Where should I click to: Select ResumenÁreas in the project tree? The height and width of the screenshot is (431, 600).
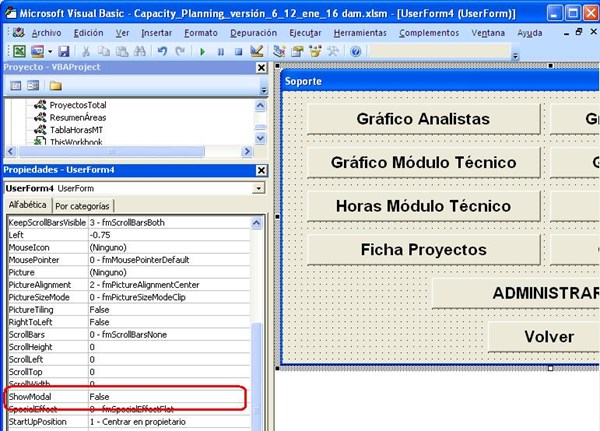[x=78, y=118]
